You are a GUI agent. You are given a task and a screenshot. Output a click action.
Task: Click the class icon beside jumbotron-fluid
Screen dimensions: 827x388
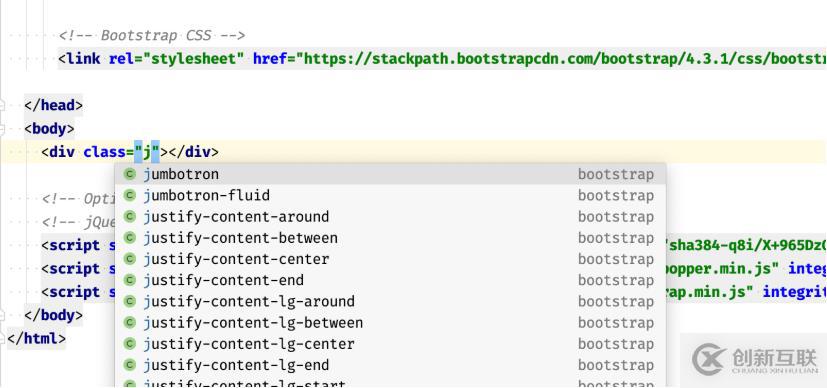tap(130, 196)
